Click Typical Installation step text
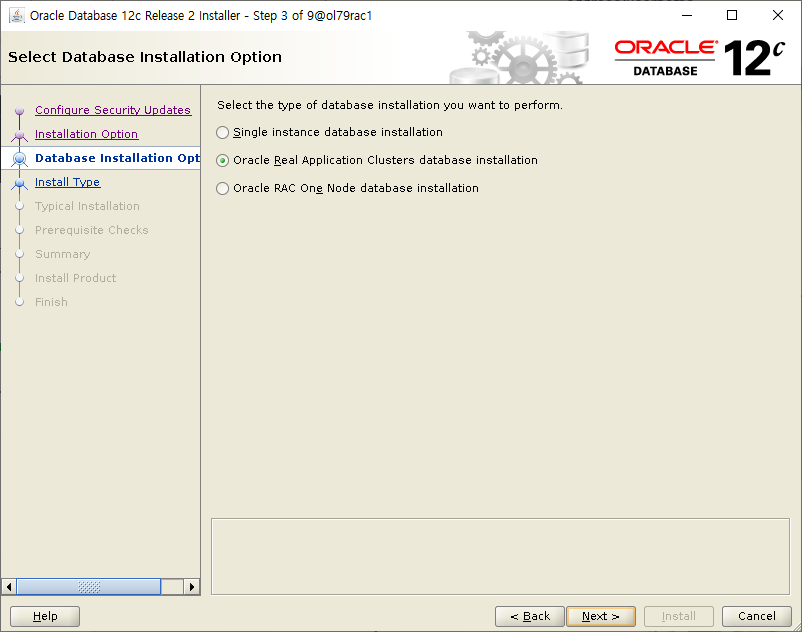The height and width of the screenshot is (632, 802). click(87, 206)
